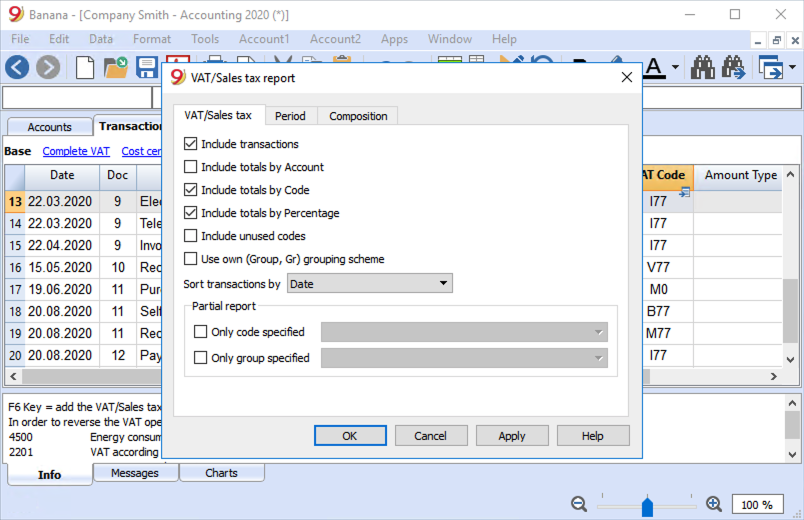Screen dimensions: 804x520
Task: Click the text color A icon
Action: click(x=654, y=67)
